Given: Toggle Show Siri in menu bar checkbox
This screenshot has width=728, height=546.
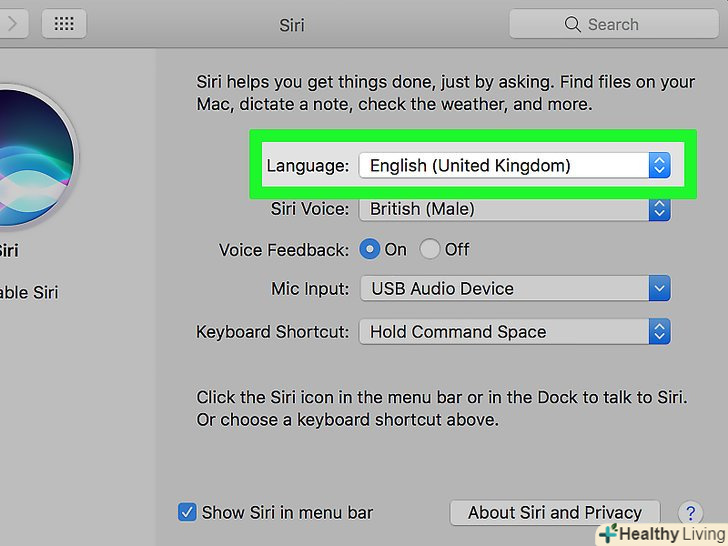Looking at the screenshot, I should (187, 513).
